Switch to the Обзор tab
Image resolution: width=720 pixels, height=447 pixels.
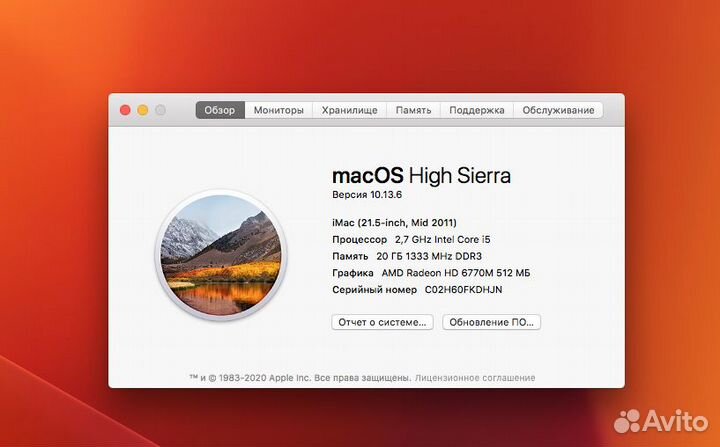220,110
